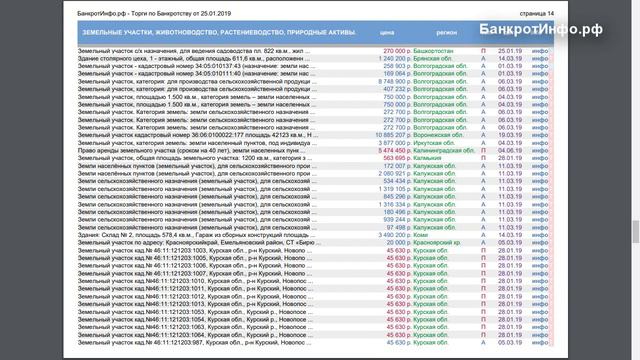
Task: Click the date '19.03.19' in the Воронежская обл. row
Action: click(x=510, y=135)
